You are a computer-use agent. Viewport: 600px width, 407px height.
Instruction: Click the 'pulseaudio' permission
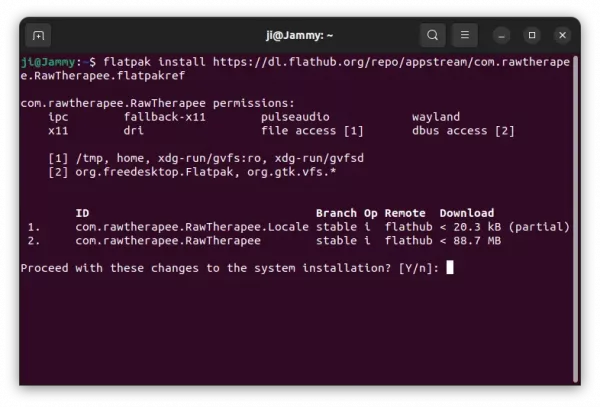point(295,117)
